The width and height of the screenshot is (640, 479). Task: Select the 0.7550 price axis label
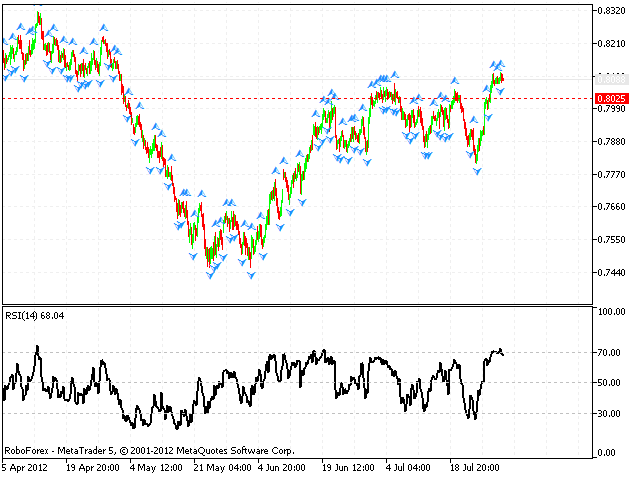[x=611, y=240]
